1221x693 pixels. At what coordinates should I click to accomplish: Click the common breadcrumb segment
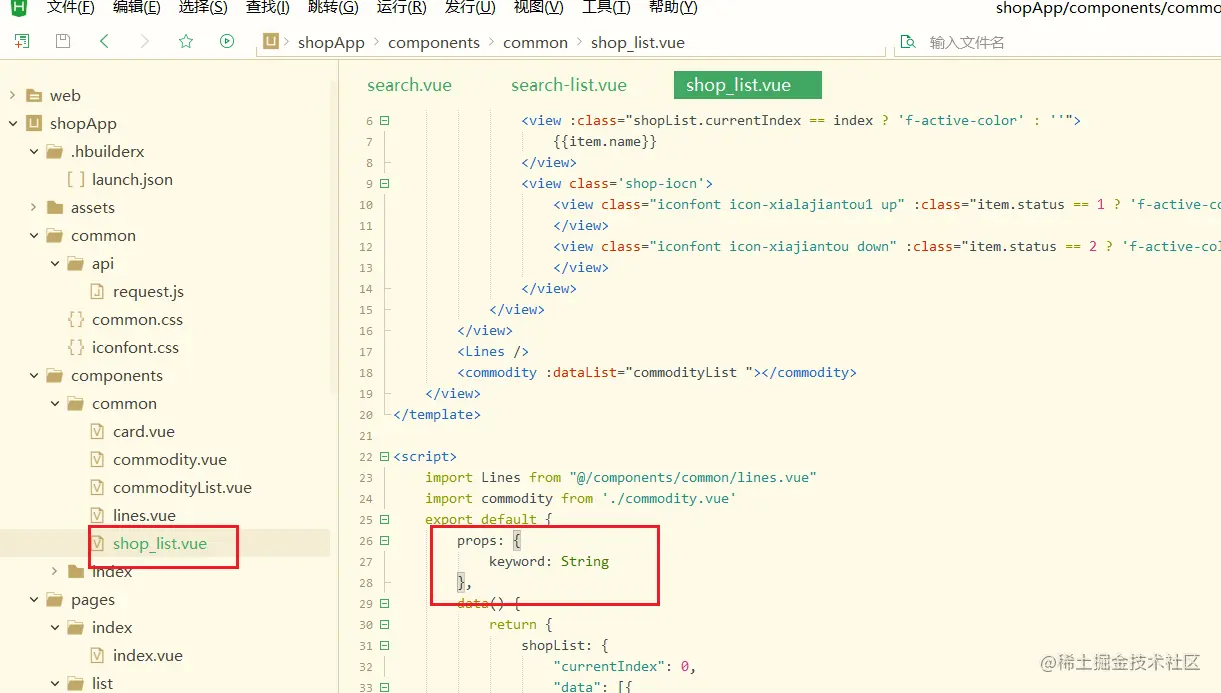click(535, 42)
